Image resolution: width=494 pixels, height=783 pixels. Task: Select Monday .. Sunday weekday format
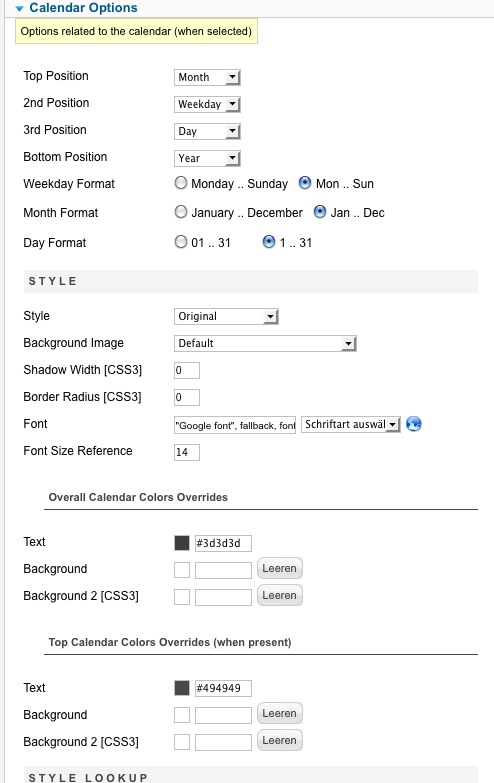[x=181, y=183]
